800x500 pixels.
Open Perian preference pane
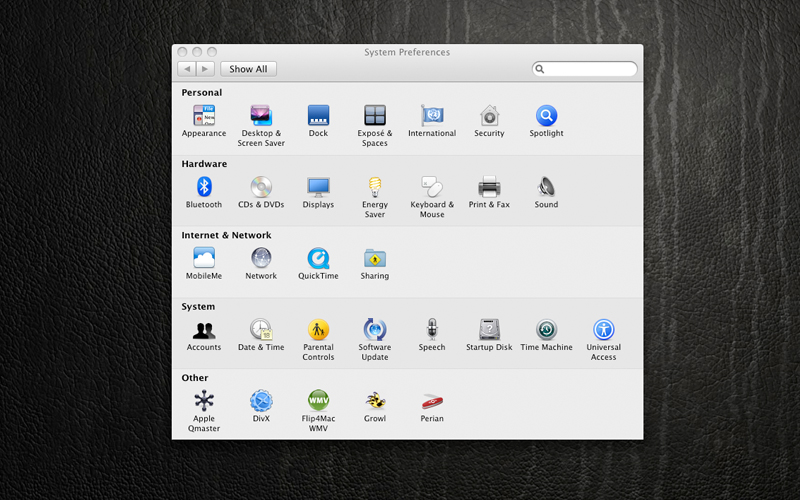[x=432, y=402]
